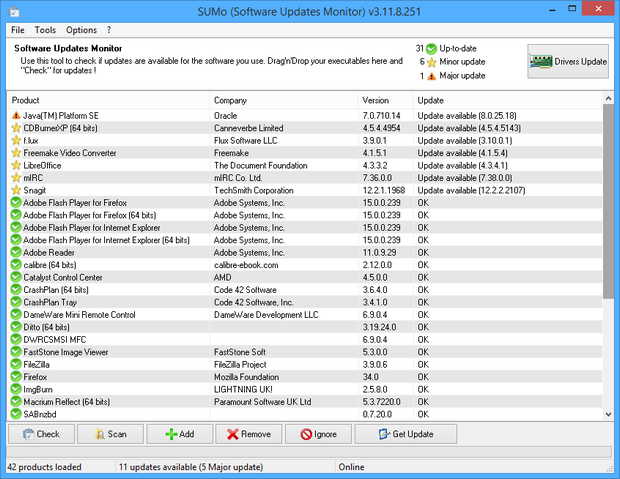Click the green check icon beside DWRCSMSI MFC
620x479 pixels.
pyautogui.click(x=16, y=339)
